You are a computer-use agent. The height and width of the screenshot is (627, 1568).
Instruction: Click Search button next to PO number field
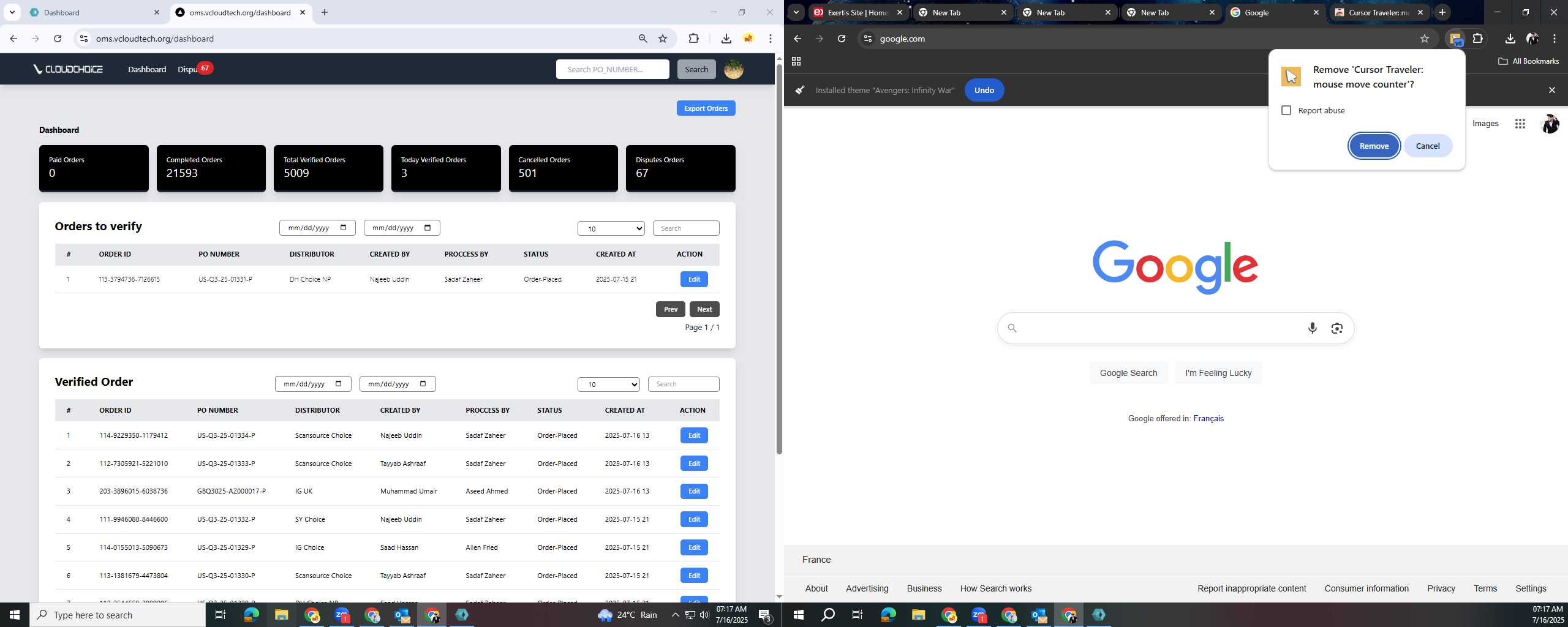[696, 69]
